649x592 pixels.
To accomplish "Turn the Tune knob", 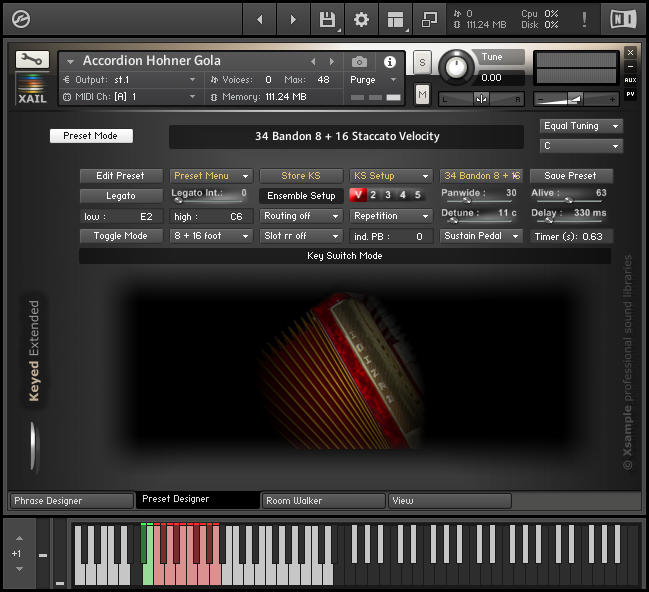I will 456,66.
